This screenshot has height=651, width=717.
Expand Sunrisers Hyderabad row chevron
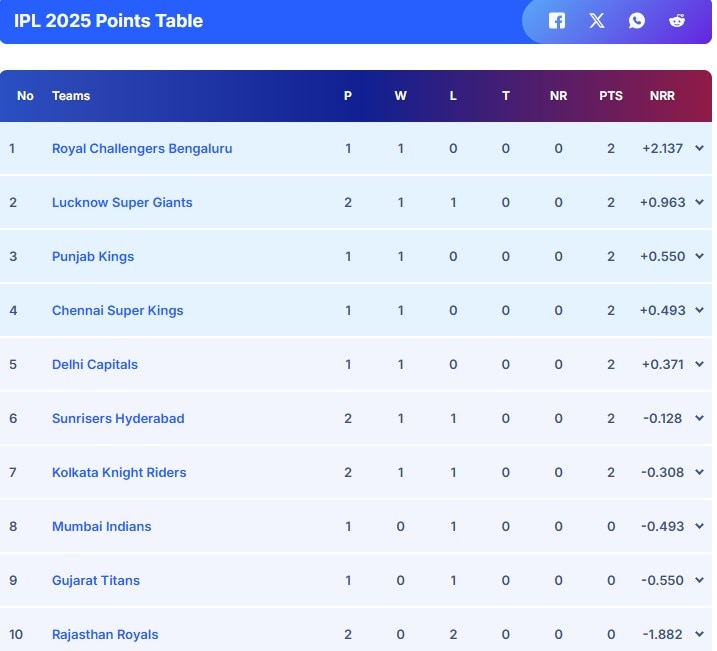[699, 418]
